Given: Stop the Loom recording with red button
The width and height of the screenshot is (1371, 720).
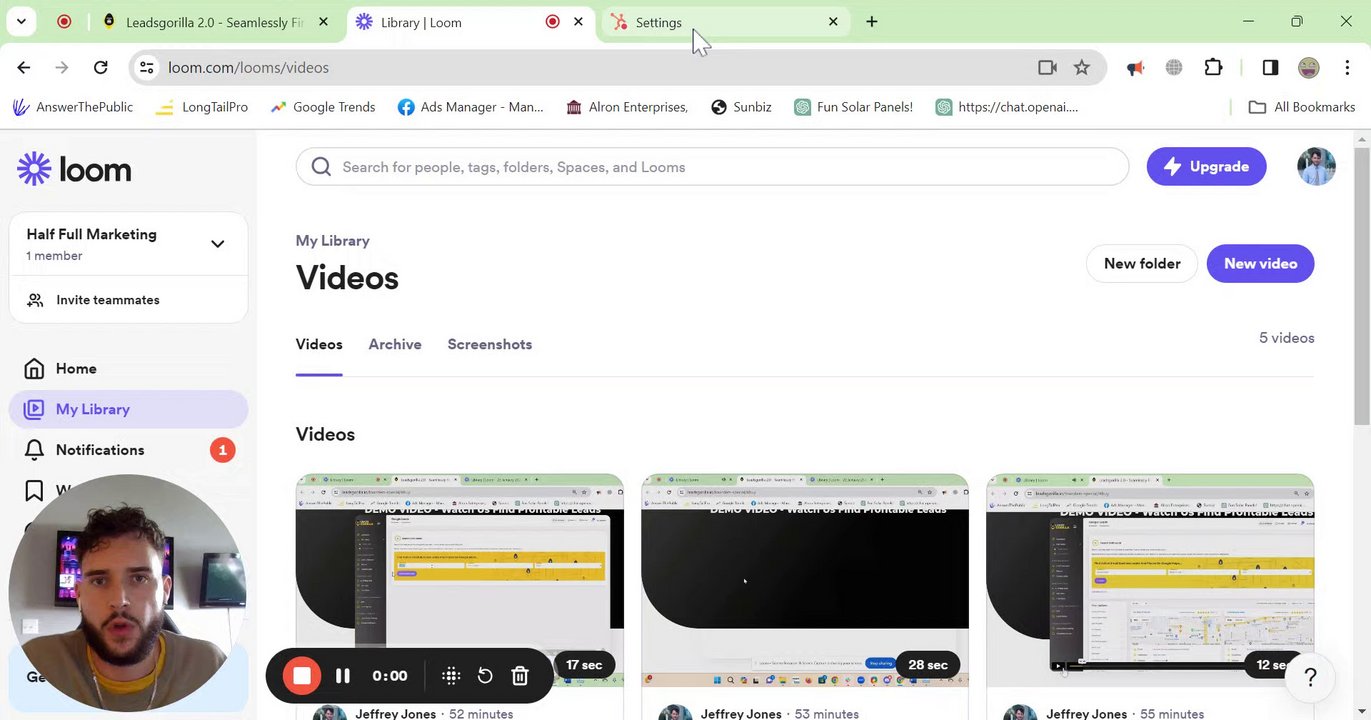Looking at the screenshot, I should (x=302, y=676).
